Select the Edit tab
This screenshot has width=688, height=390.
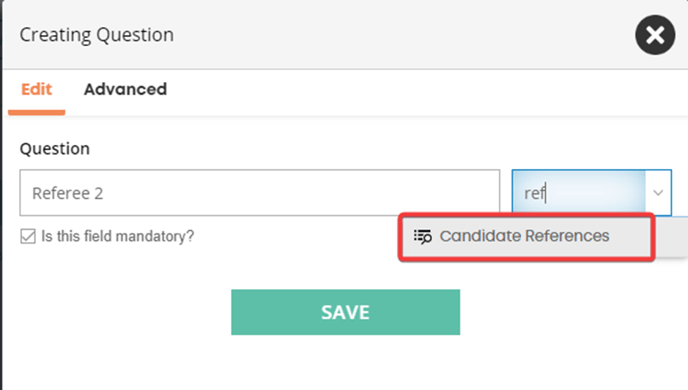pyautogui.click(x=37, y=89)
